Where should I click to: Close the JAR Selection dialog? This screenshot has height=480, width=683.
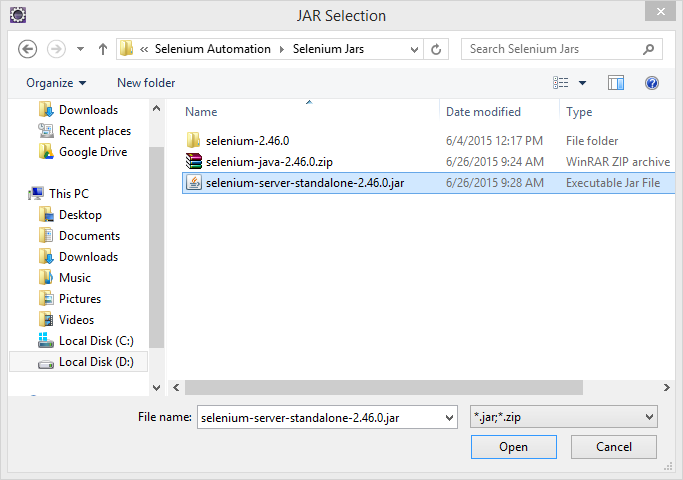click(x=660, y=11)
